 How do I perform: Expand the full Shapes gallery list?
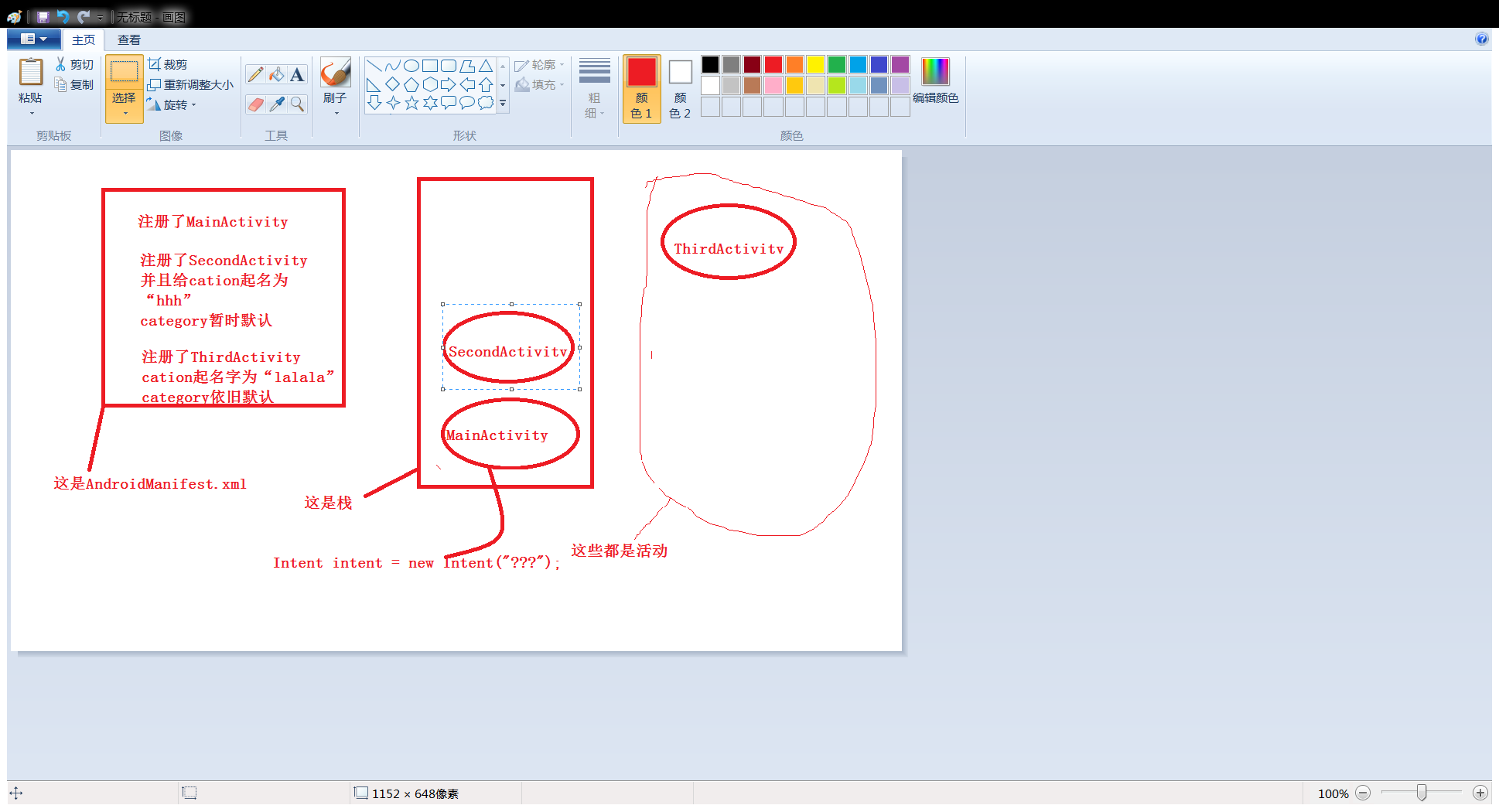pos(503,104)
